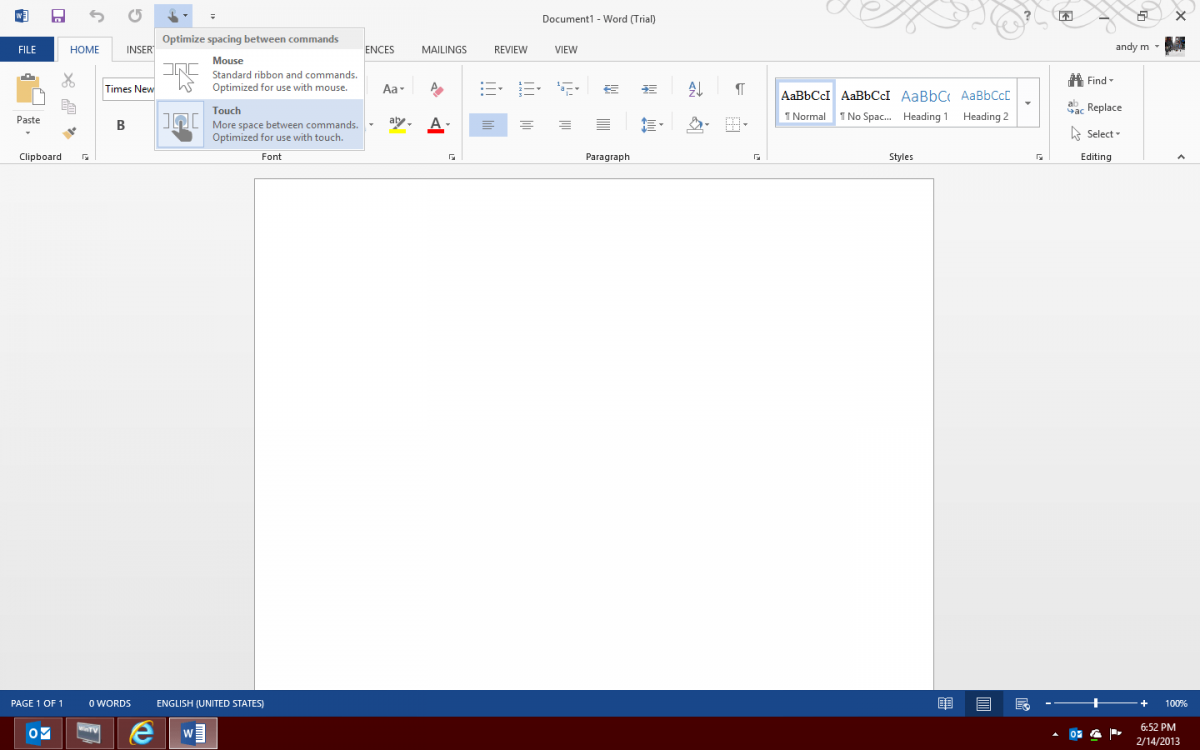1200x750 pixels.
Task: Justify the paragraph text alignment
Action: point(603,125)
